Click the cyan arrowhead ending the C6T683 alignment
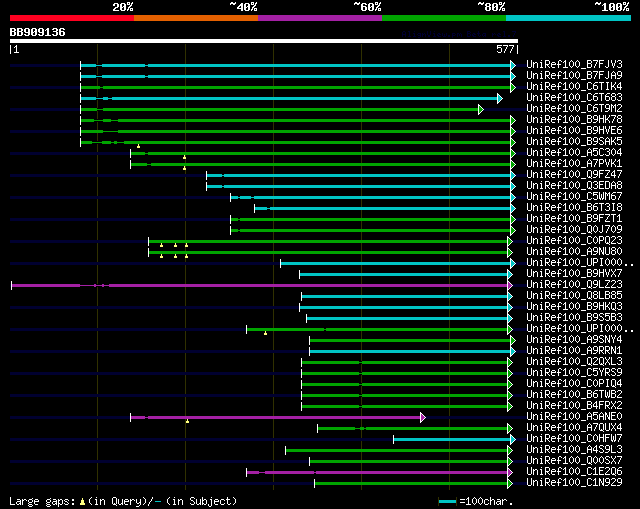This screenshot has width=640, height=509. (500, 98)
